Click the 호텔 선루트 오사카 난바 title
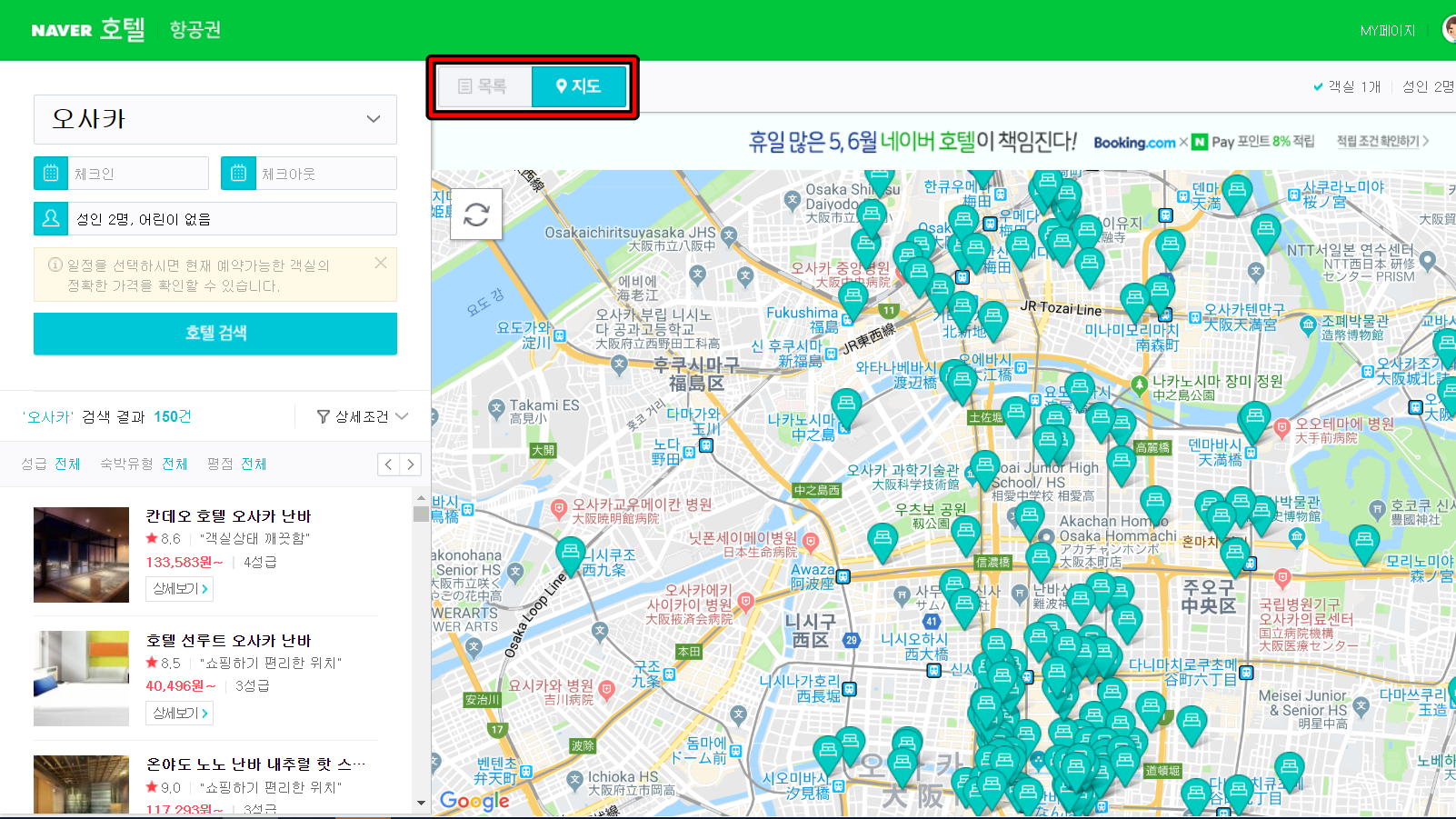Image resolution: width=1456 pixels, height=819 pixels. [228, 641]
